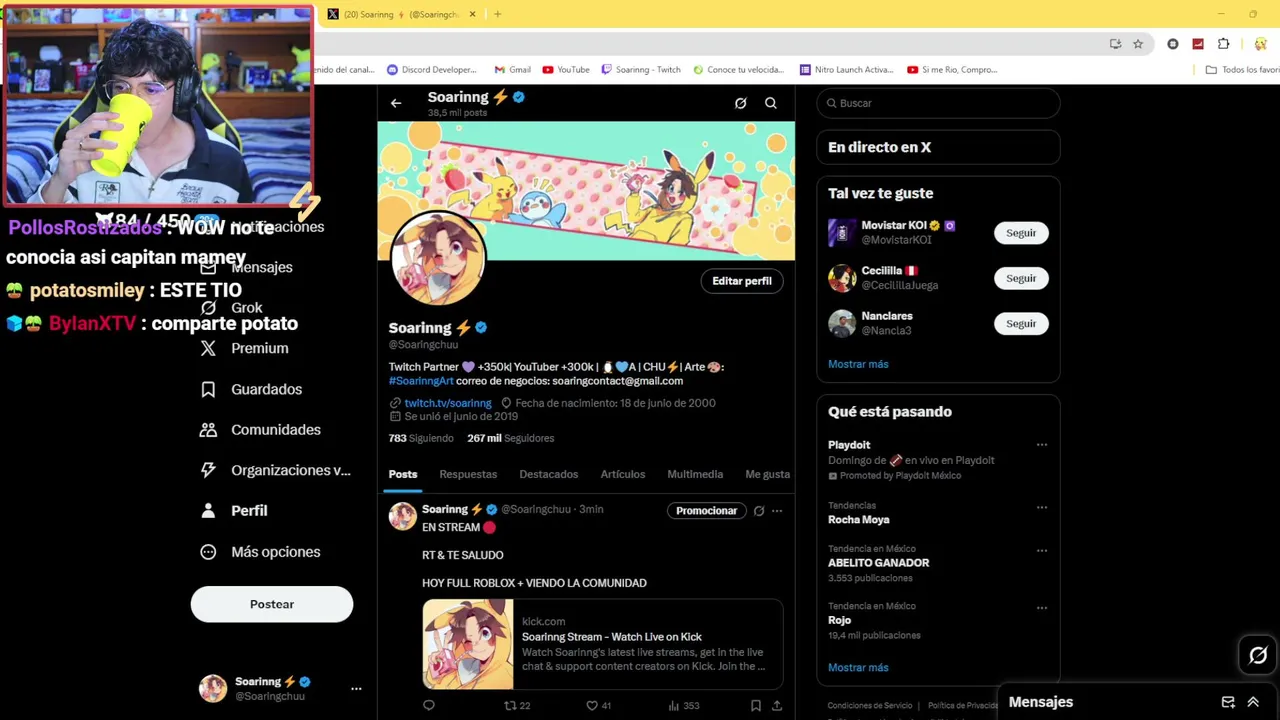Switch to the Posts tab
Viewport: 1280px width, 720px height.
[403, 474]
